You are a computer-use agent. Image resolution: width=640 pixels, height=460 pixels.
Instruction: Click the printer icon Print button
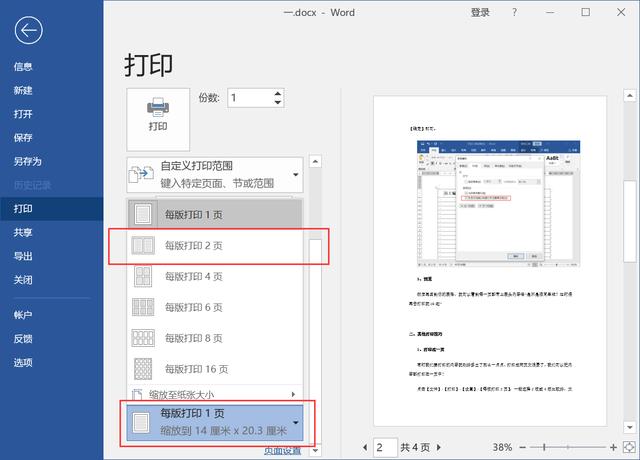158,114
